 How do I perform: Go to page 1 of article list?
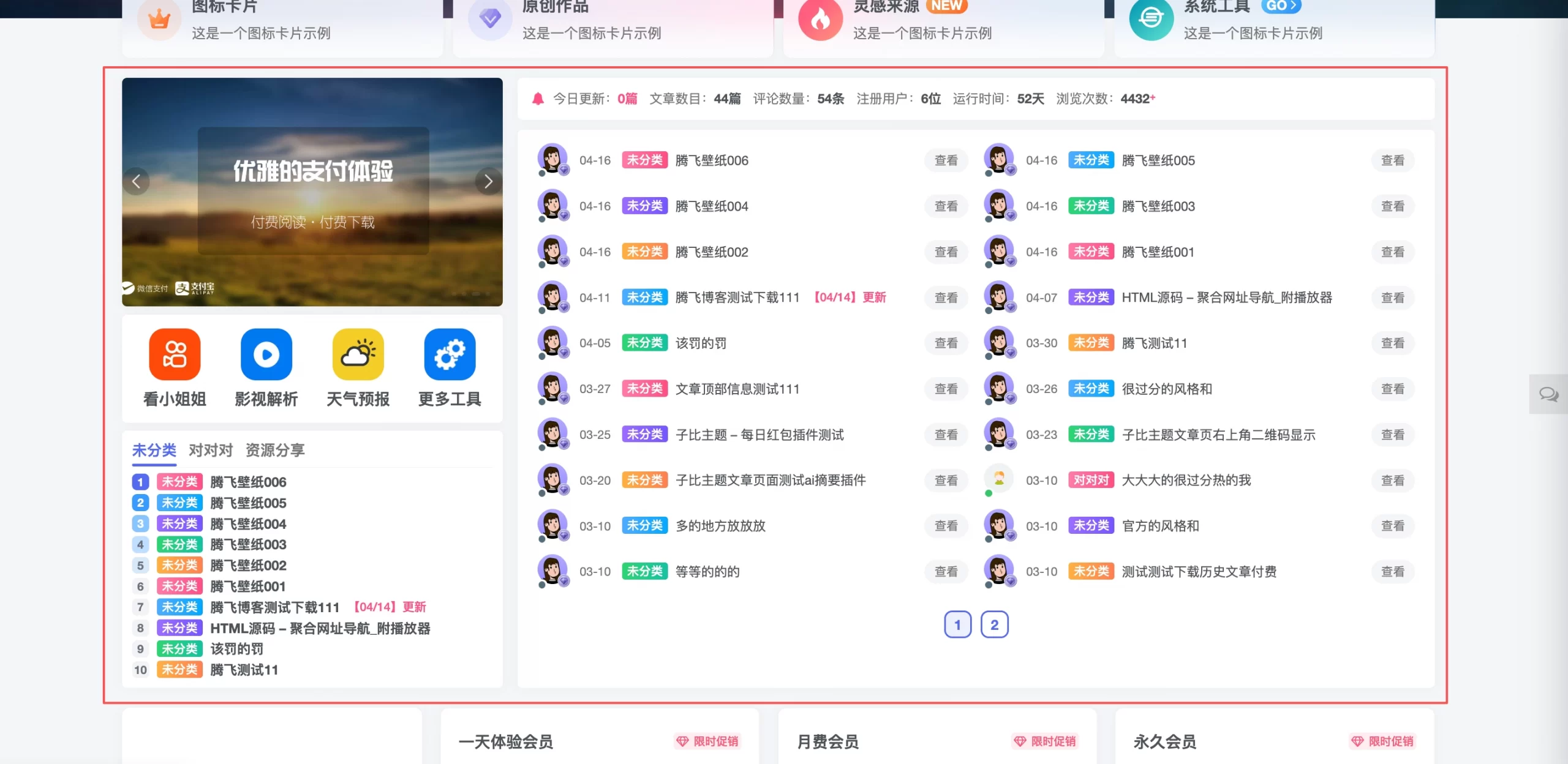pos(958,624)
